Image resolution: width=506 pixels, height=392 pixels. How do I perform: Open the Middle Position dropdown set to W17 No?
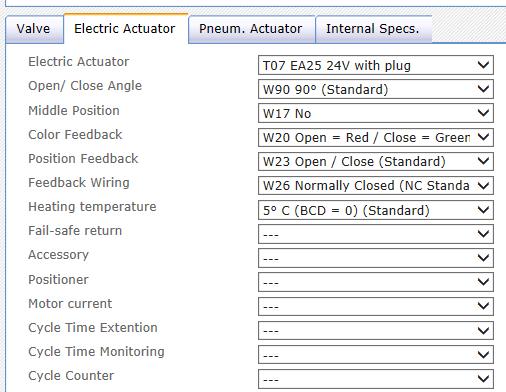(376, 113)
